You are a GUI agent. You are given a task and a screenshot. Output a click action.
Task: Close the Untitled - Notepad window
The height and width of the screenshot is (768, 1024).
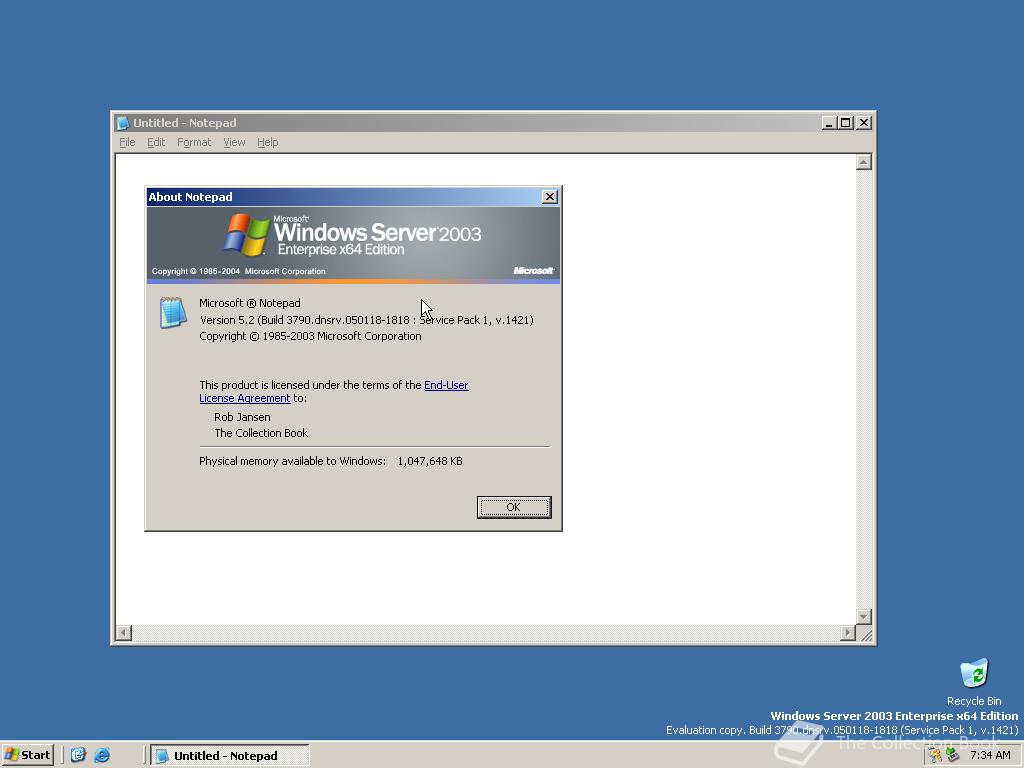[864, 123]
